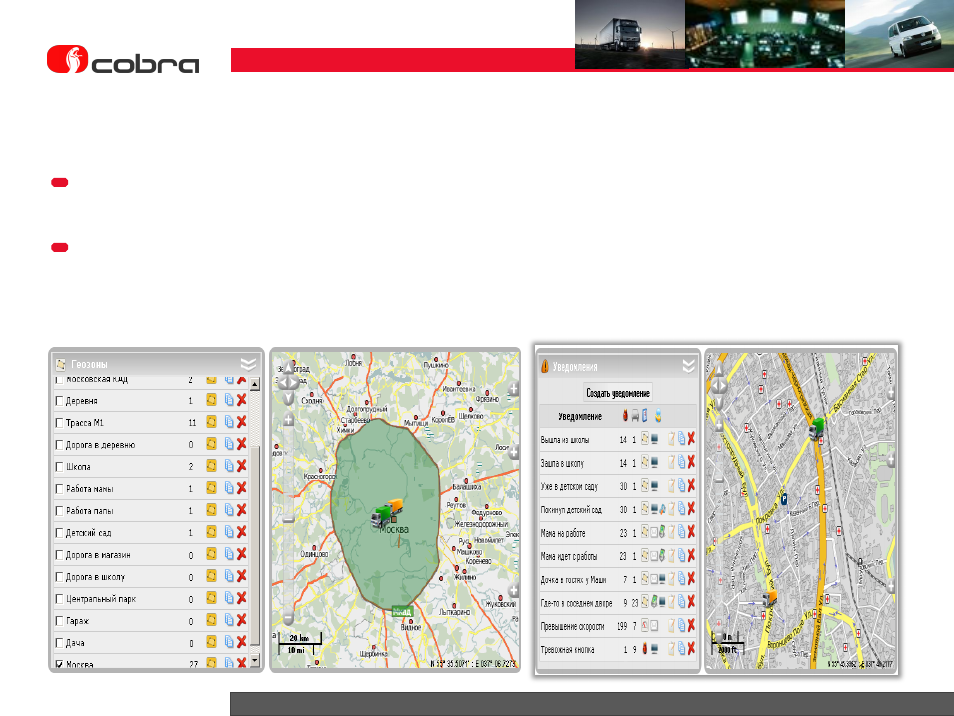Check the Детский сад geozone checkbox
Screen dimensions: 954x716
tap(59, 533)
